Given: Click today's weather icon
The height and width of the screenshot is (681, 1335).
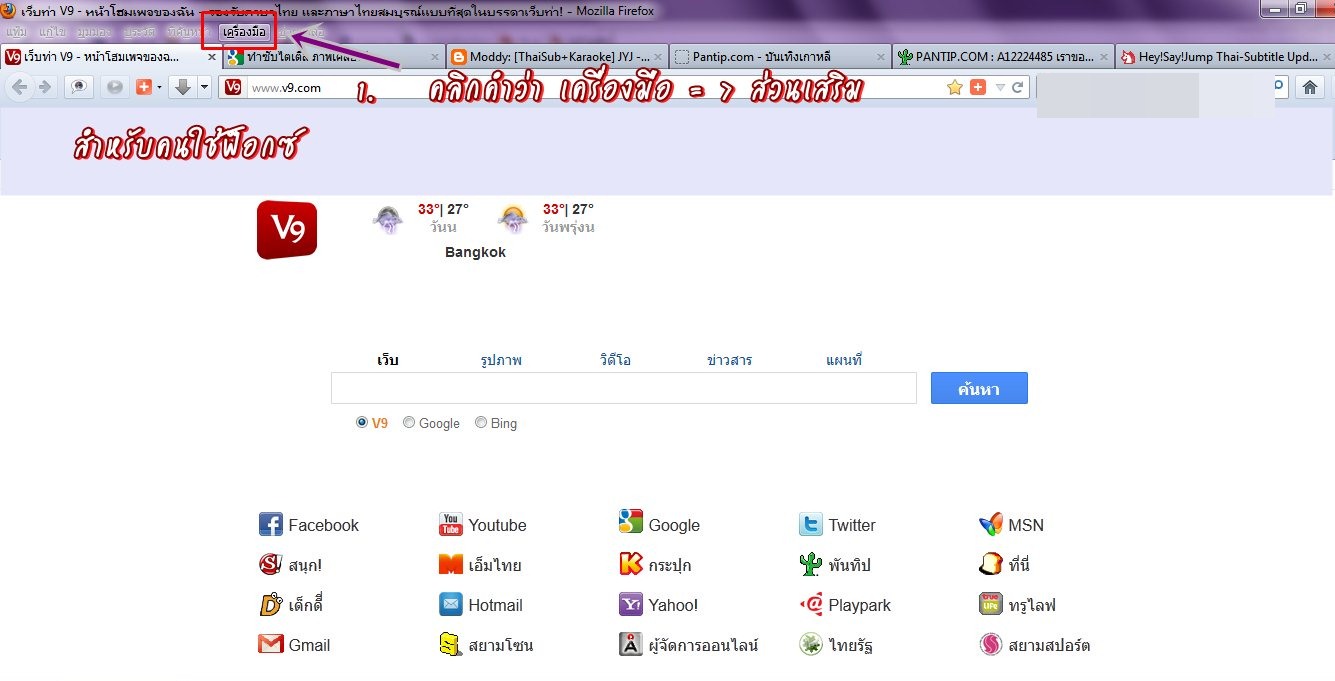Looking at the screenshot, I should coord(388,220).
